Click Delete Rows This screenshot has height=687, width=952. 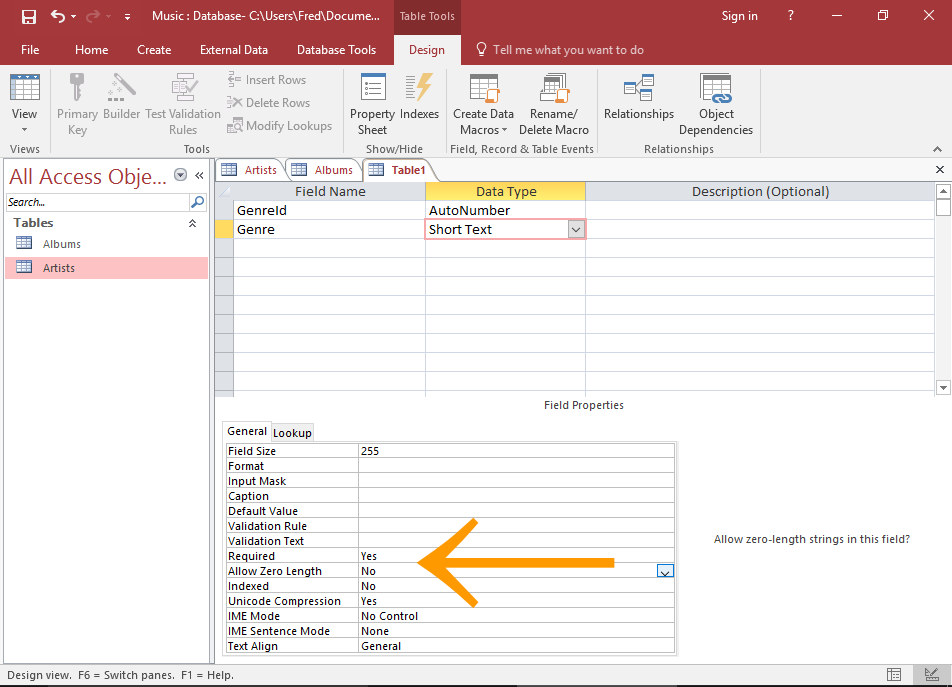tap(269, 103)
